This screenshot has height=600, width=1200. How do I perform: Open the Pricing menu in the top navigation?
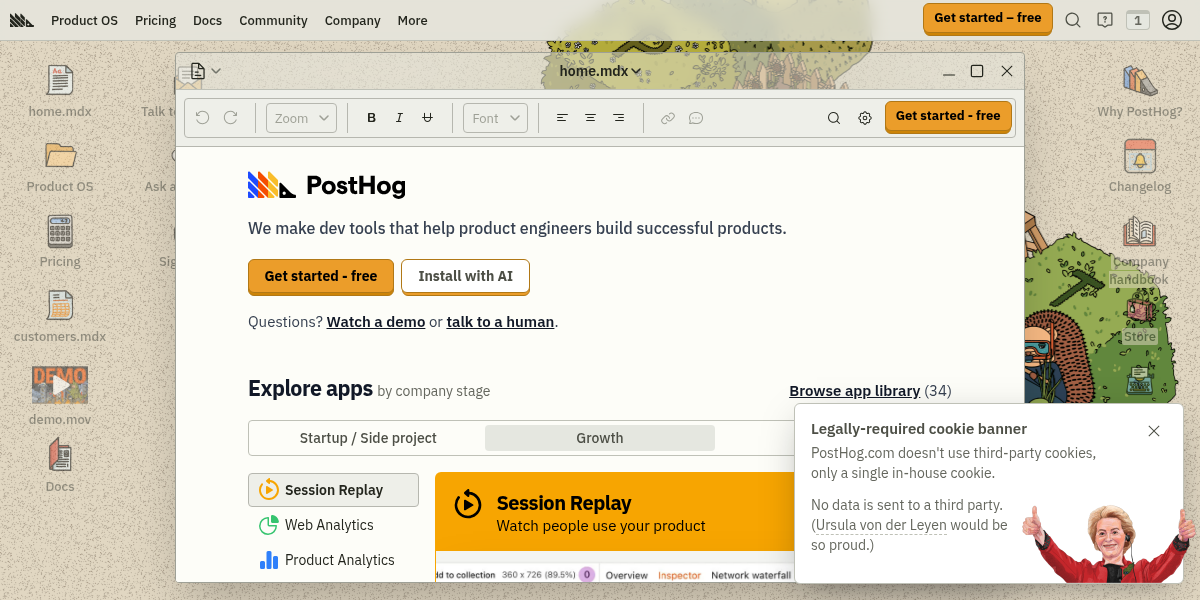point(155,20)
